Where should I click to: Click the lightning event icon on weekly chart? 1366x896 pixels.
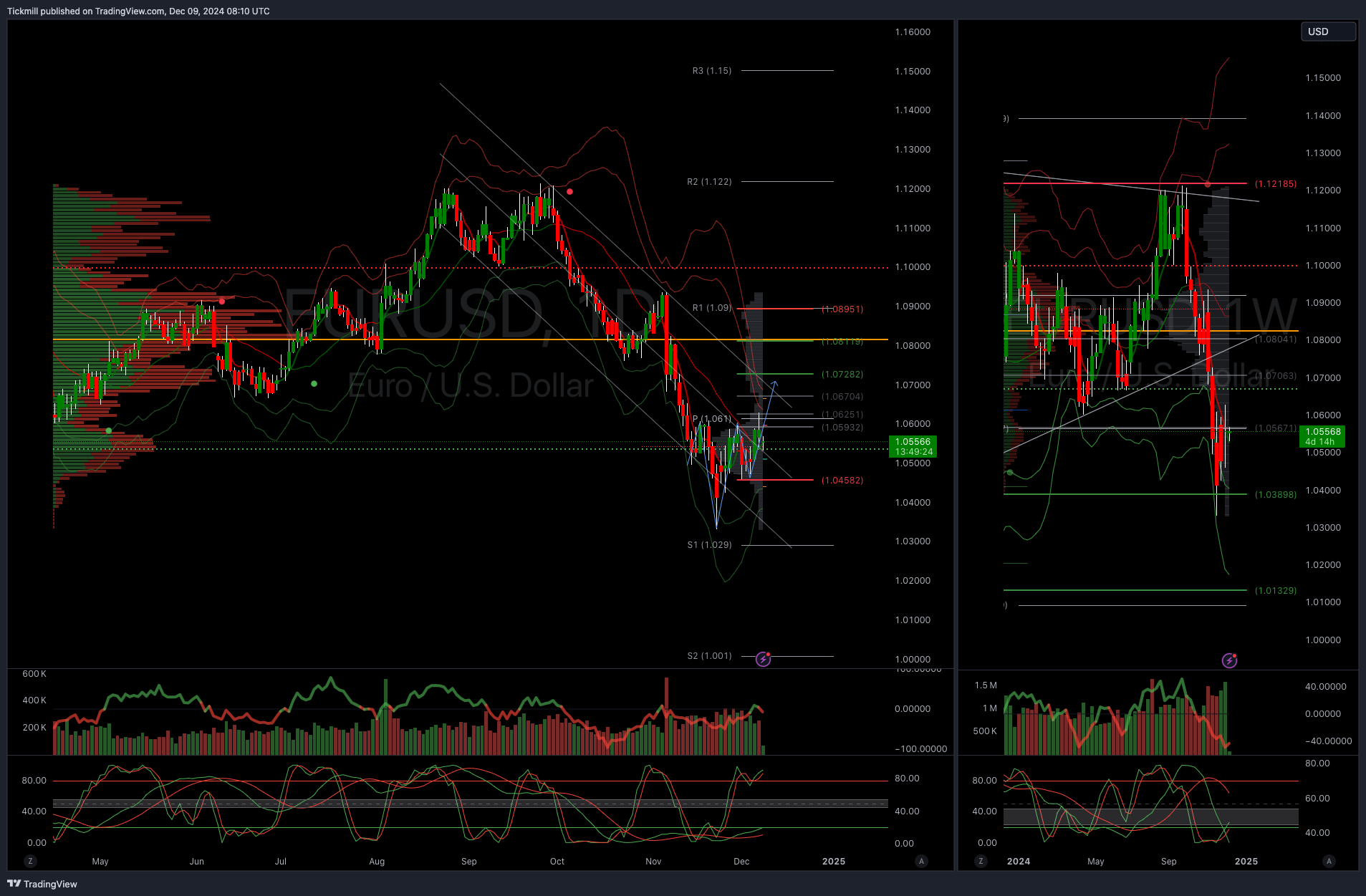click(x=1229, y=660)
